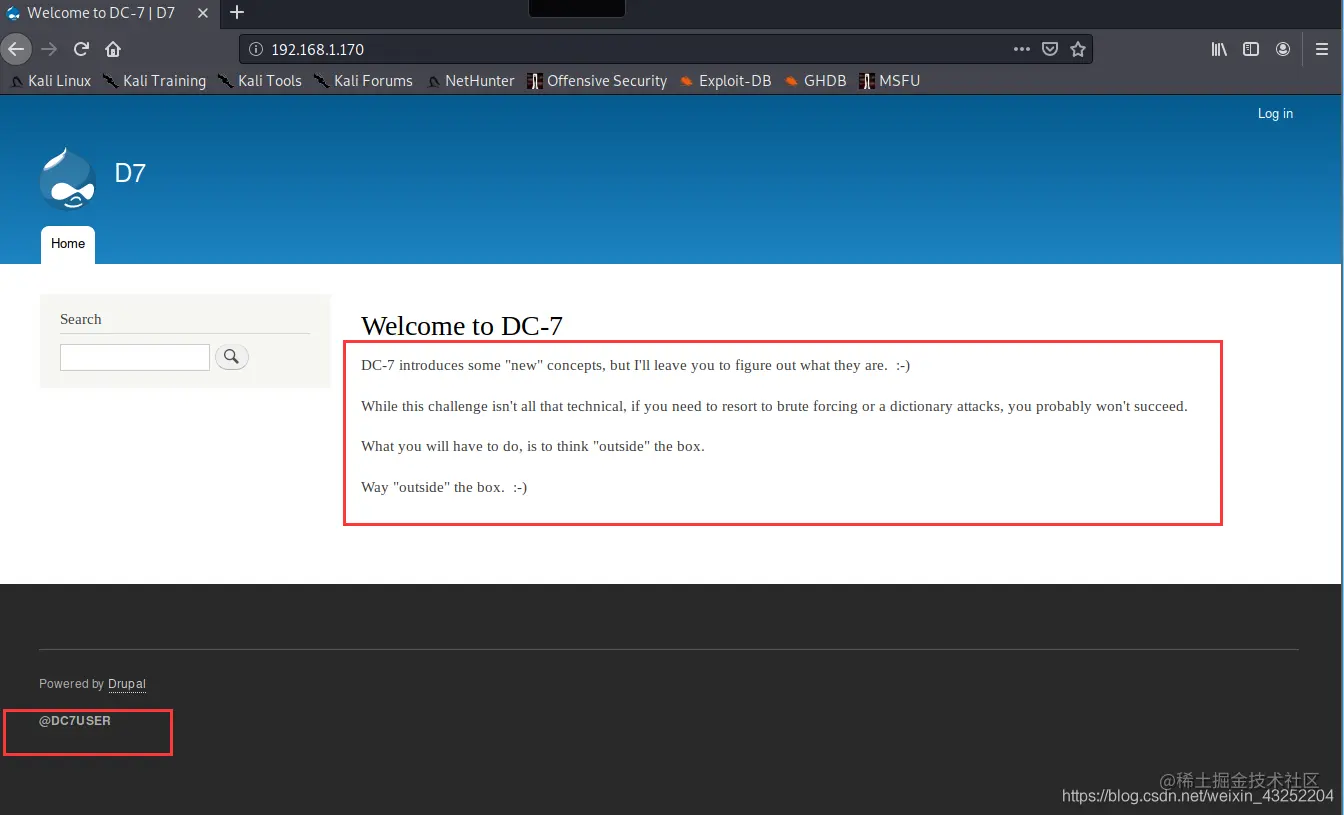1344x815 pixels.
Task: Bookmark this page with star icon
Action: pyautogui.click(x=1078, y=49)
